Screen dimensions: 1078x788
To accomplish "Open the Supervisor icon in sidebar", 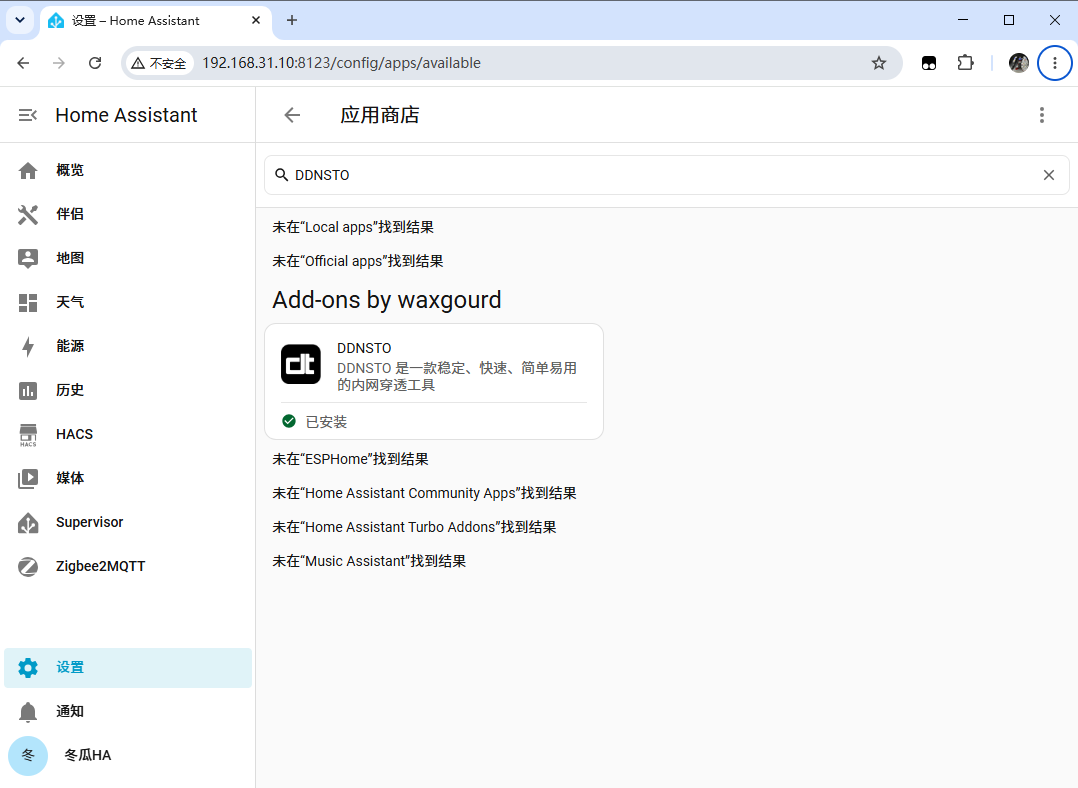I will click(x=28, y=523).
